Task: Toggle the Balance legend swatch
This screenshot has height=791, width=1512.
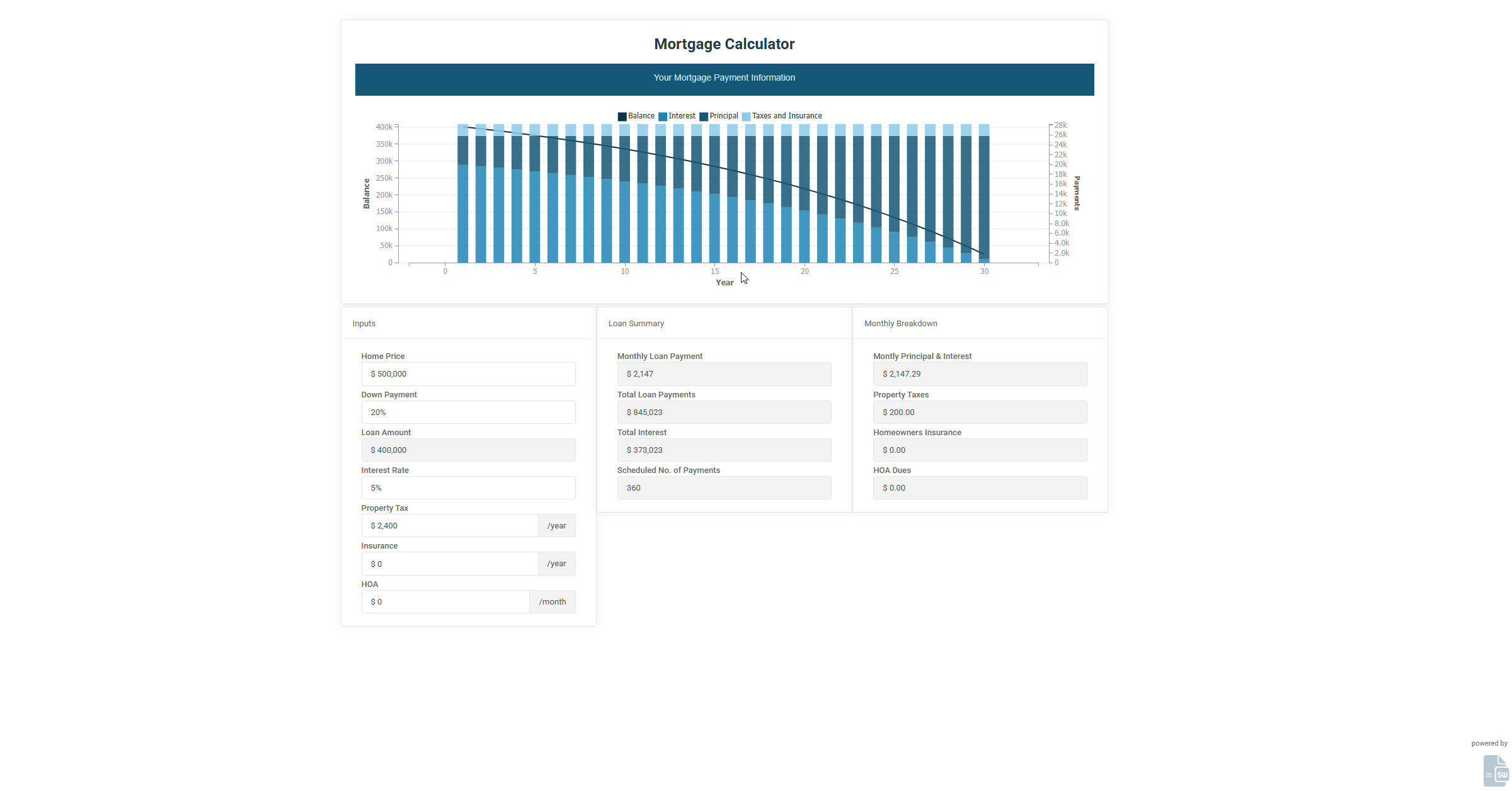Action: point(622,117)
